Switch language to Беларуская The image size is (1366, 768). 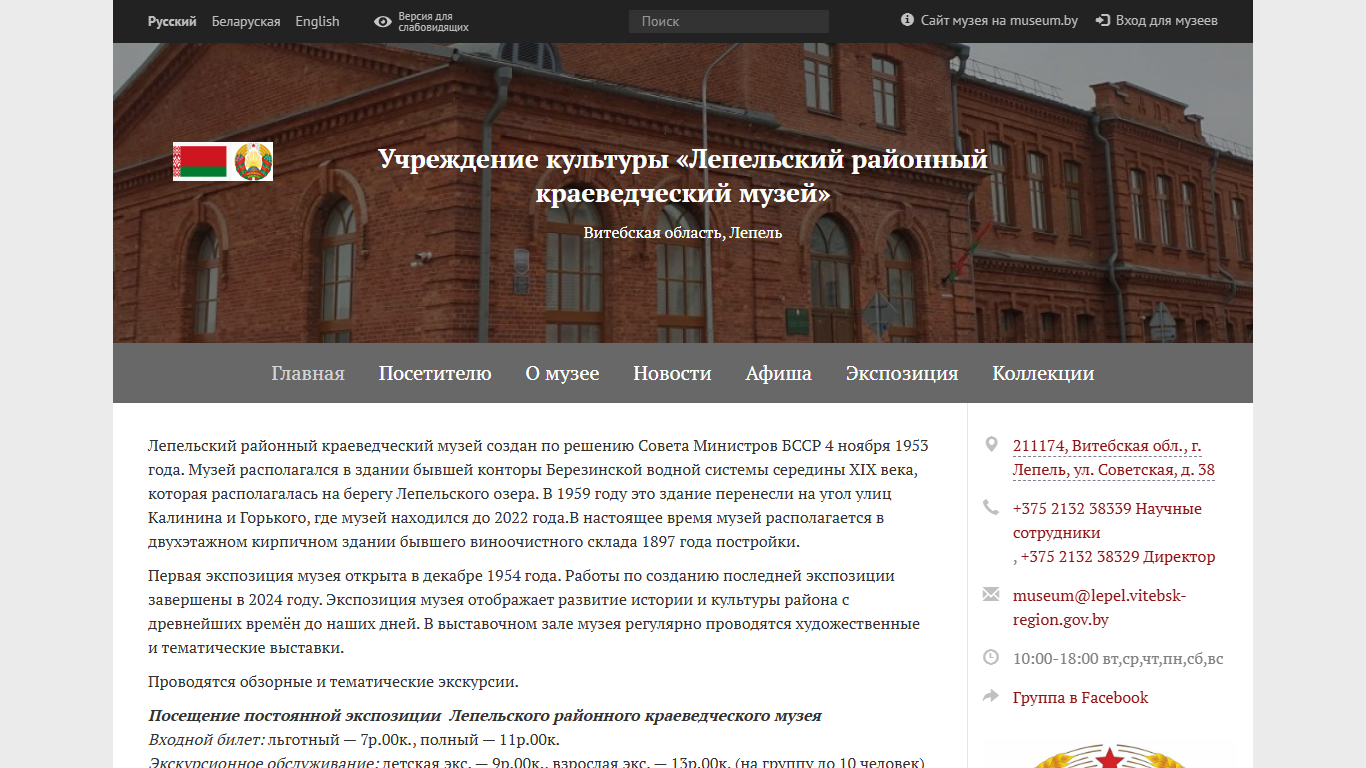point(246,21)
